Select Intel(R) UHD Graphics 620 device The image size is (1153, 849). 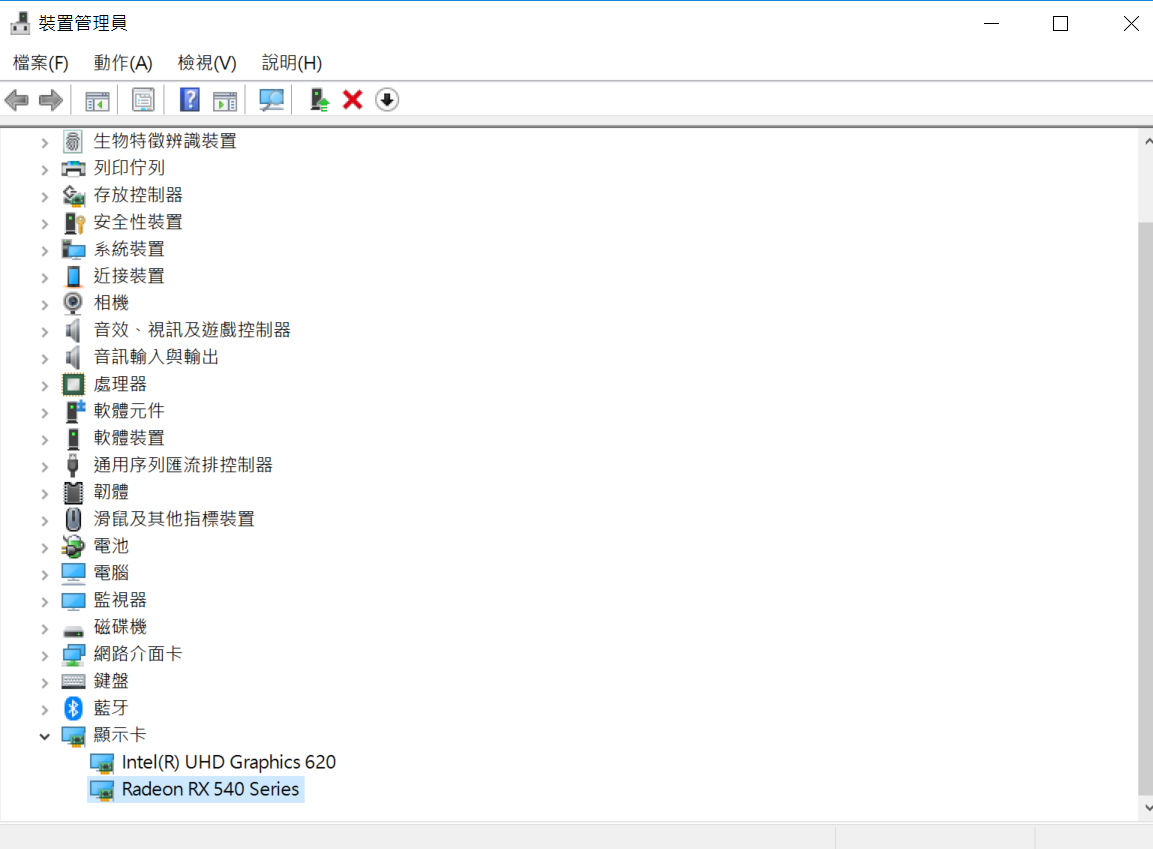point(229,762)
